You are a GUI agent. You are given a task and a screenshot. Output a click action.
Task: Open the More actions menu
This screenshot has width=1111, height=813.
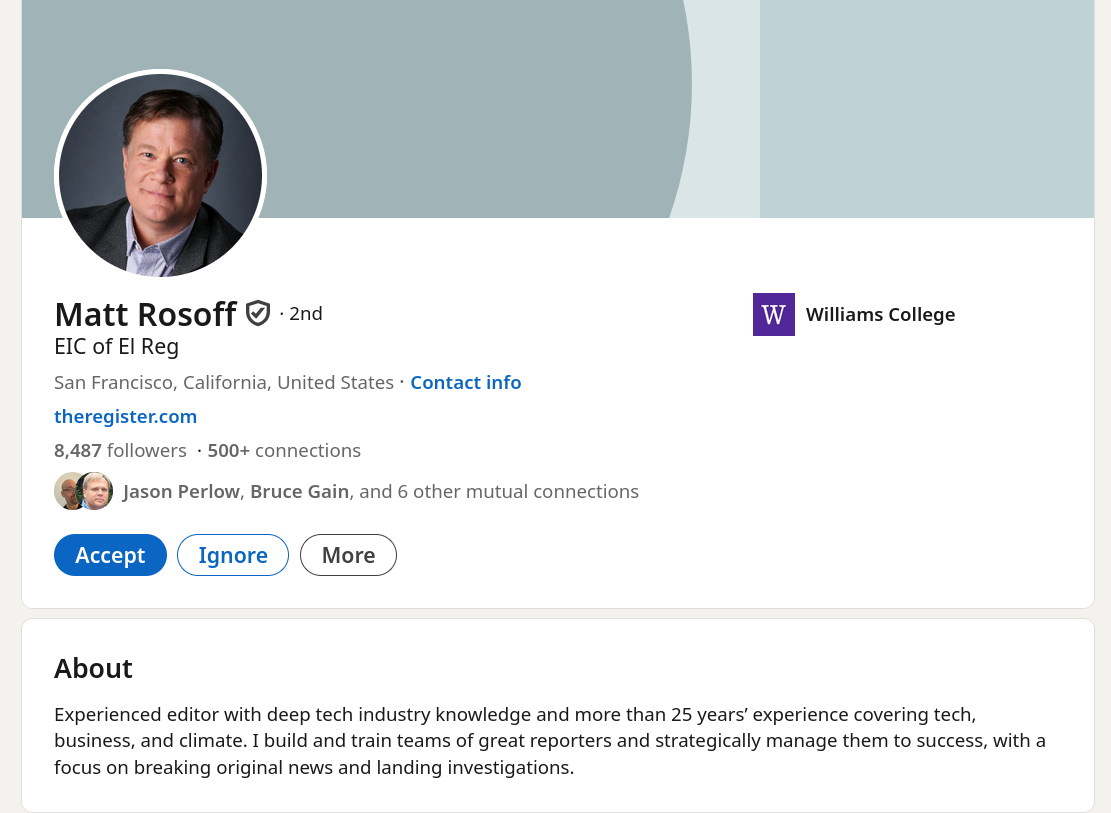tap(348, 555)
